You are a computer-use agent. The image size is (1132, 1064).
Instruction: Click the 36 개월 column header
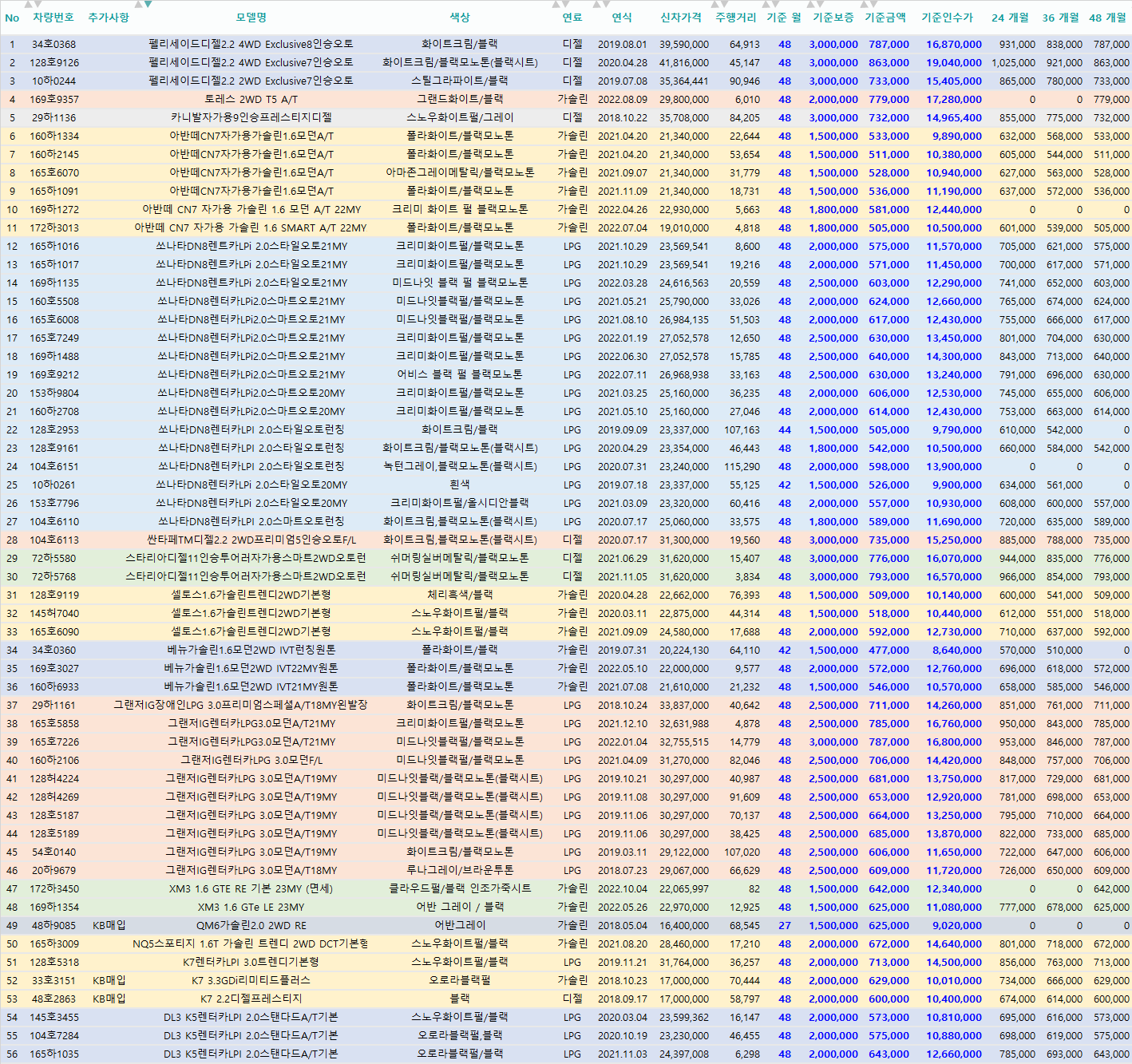coord(1060,18)
